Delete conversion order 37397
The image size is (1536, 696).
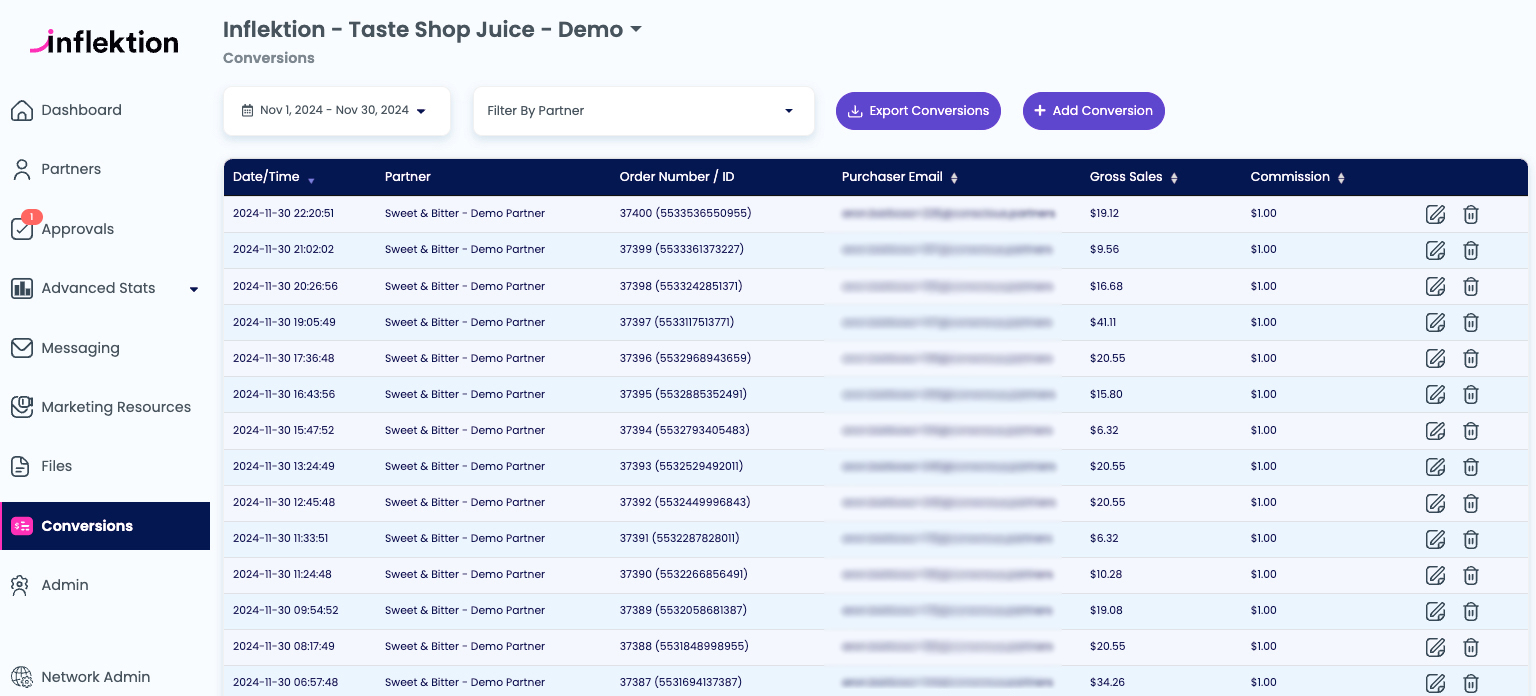[x=1471, y=322]
